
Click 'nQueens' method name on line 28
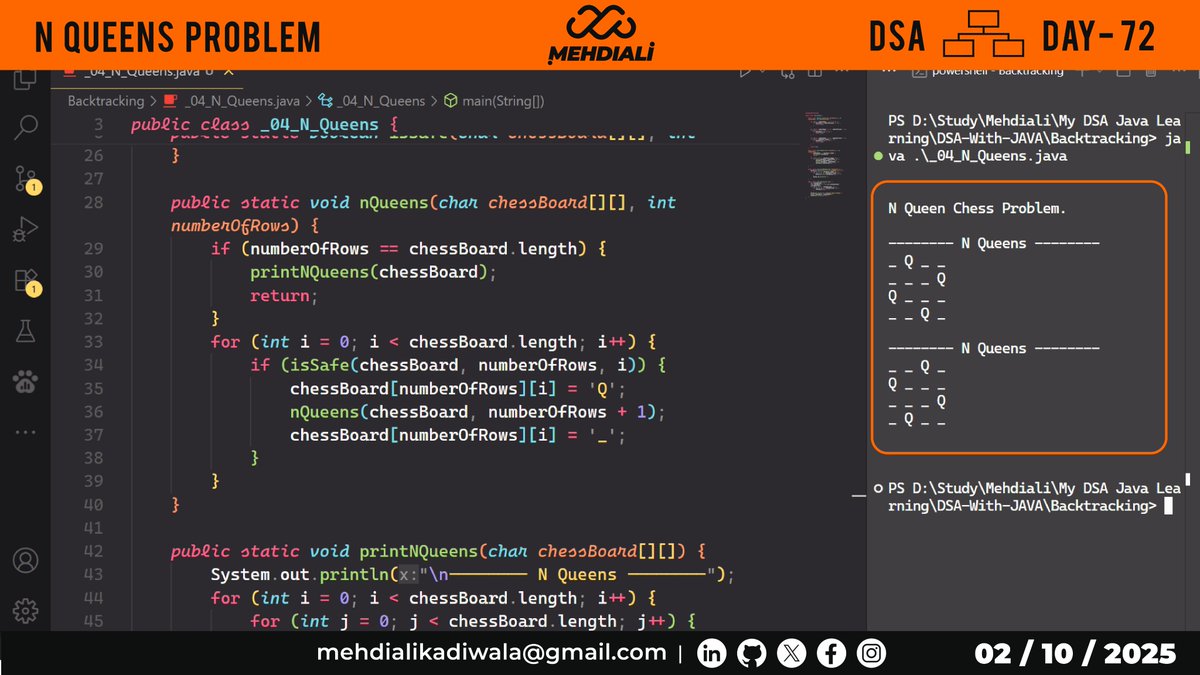click(x=393, y=202)
